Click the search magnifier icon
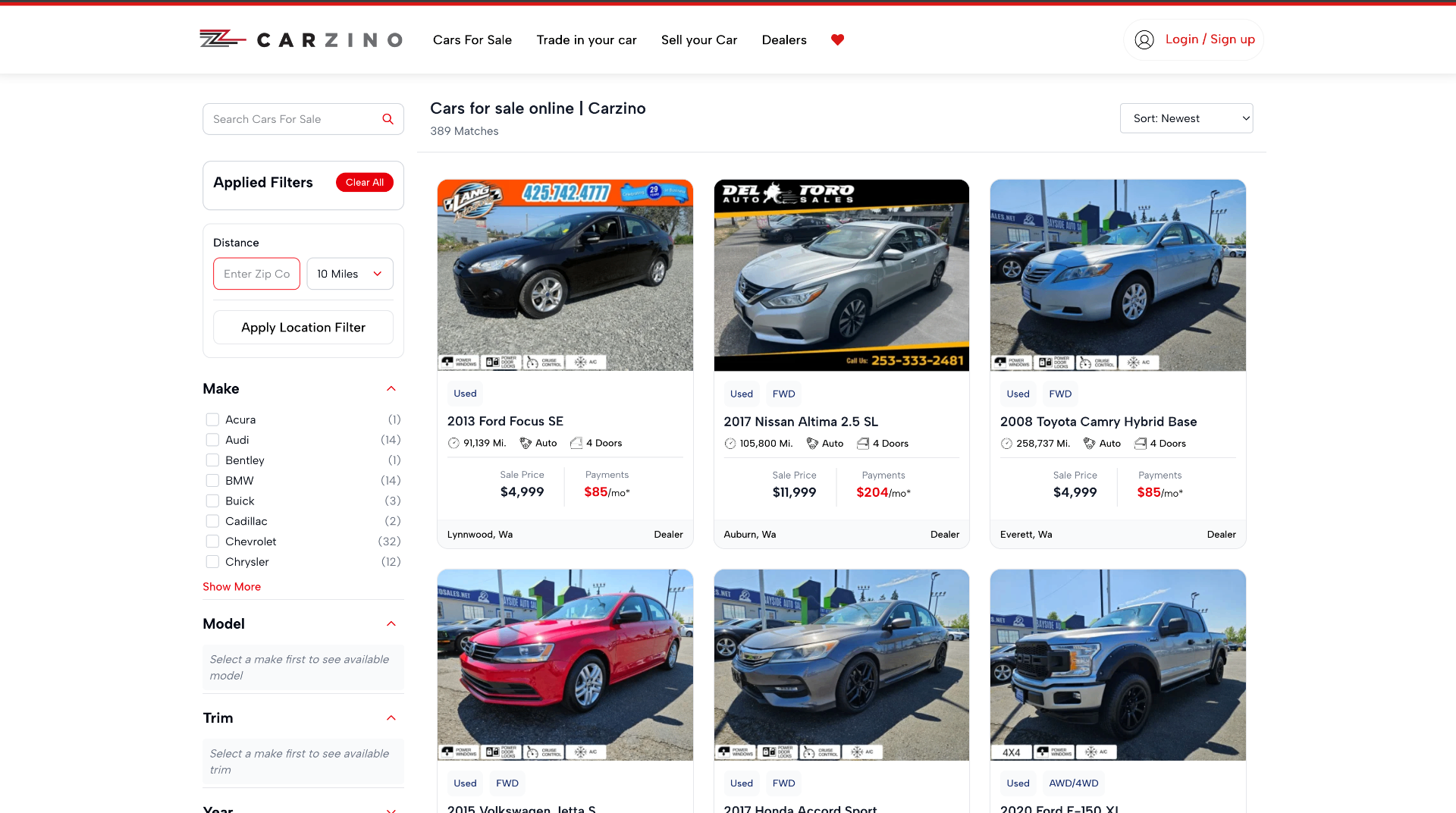The height and width of the screenshot is (813, 1456). pyautogui.click(x=388, y=119)
